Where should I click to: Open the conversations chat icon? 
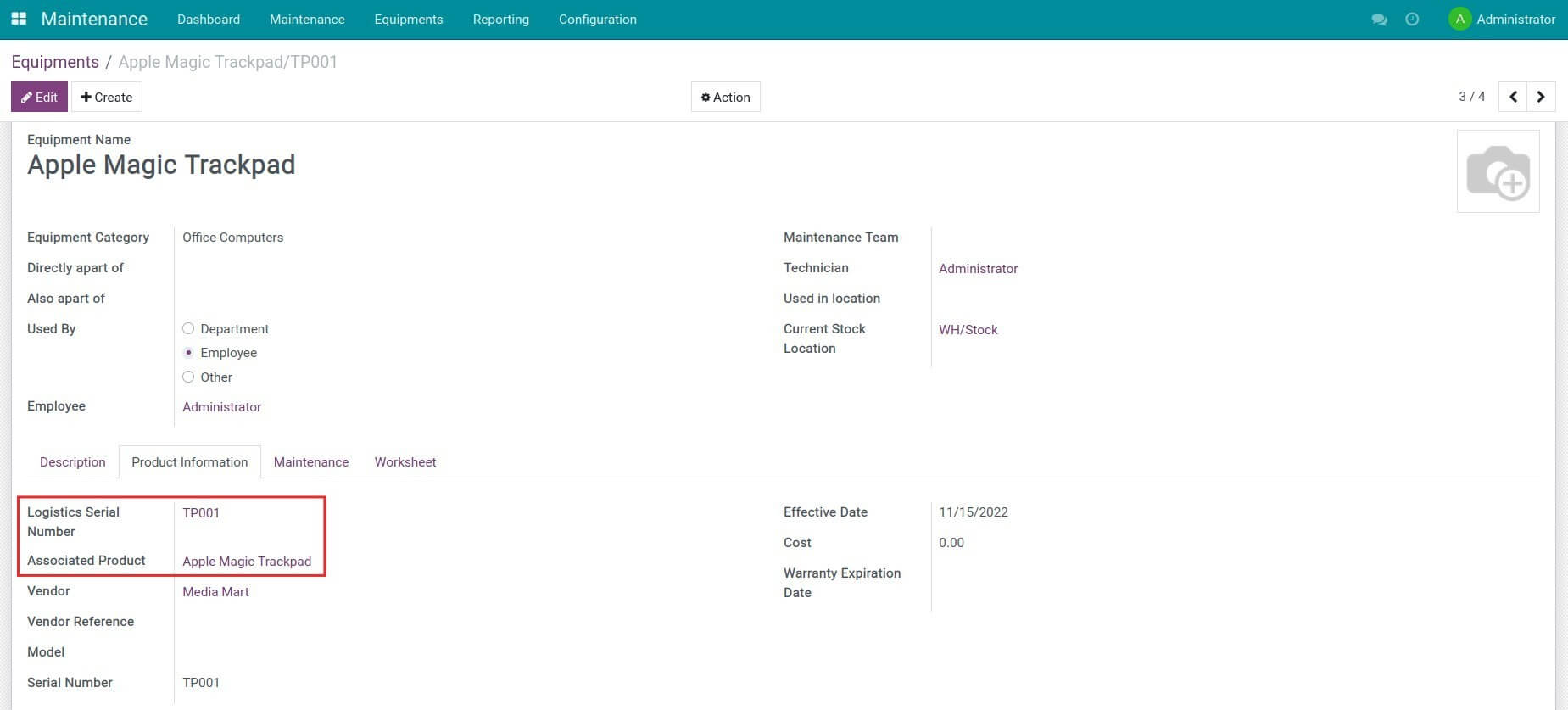[x=1379, y=20]
